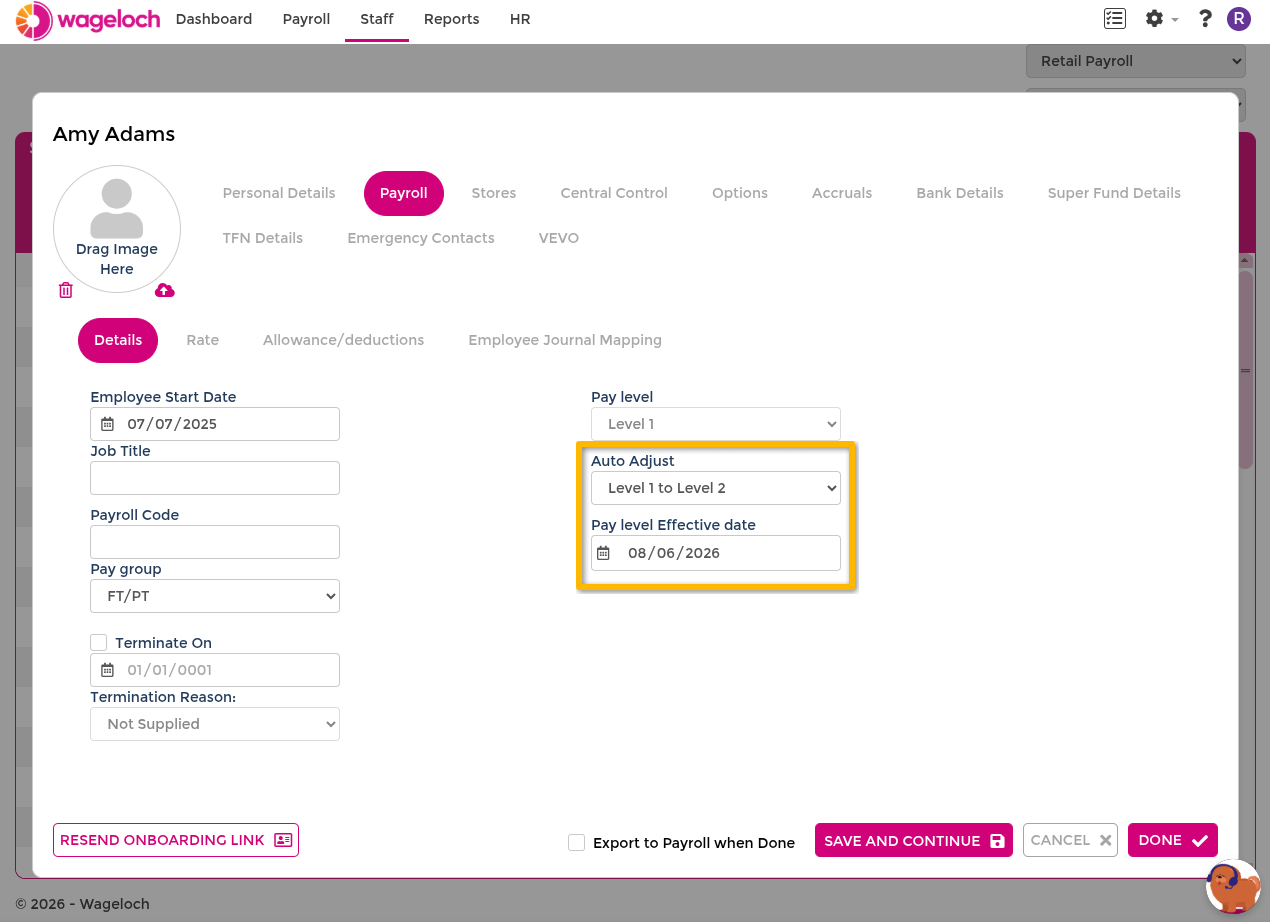Switch to TFN Details tab
The height and width of the screenshot is (922, 1270).
263,238
